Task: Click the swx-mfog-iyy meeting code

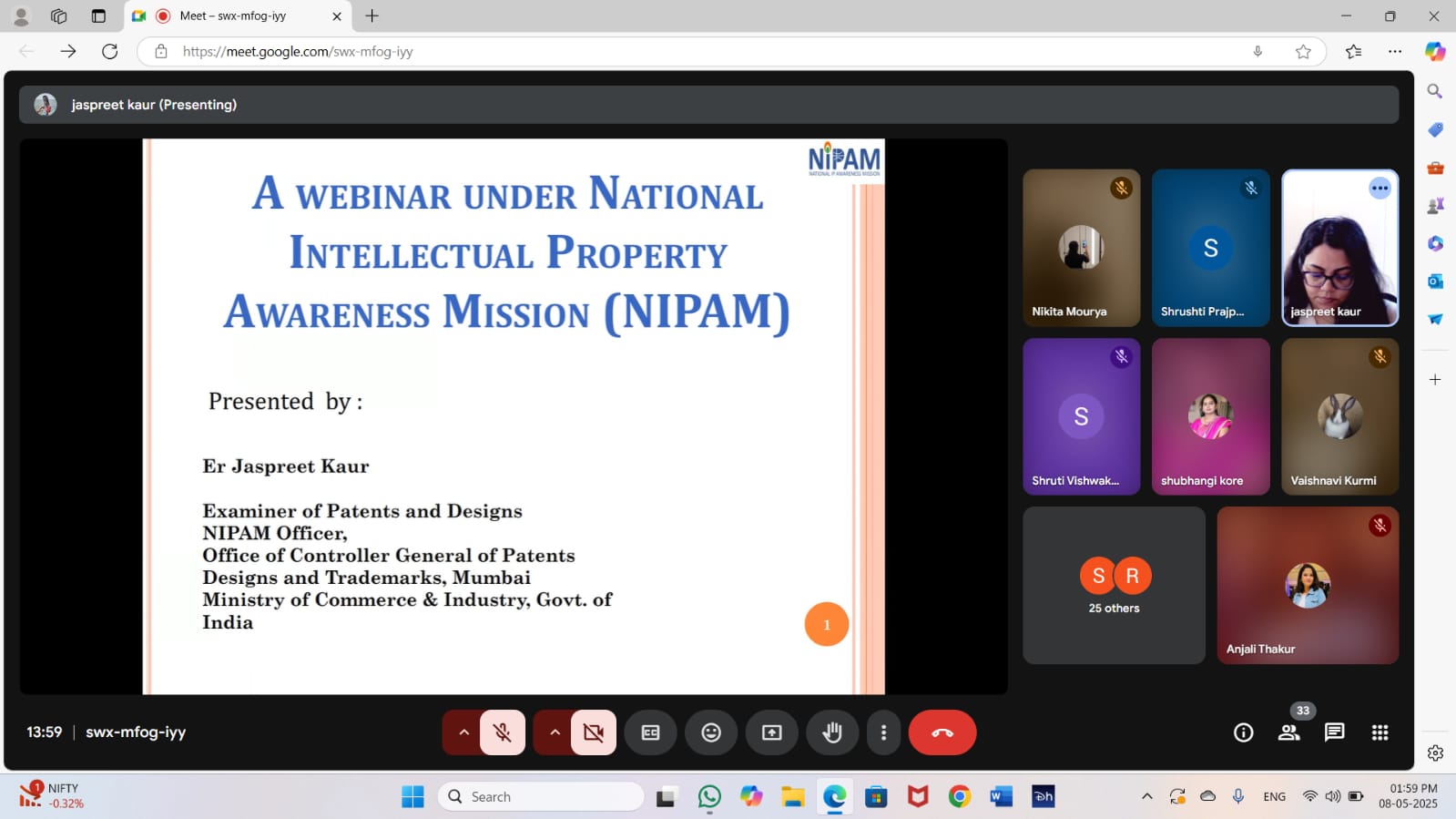Action: click(x=136, y=732)
